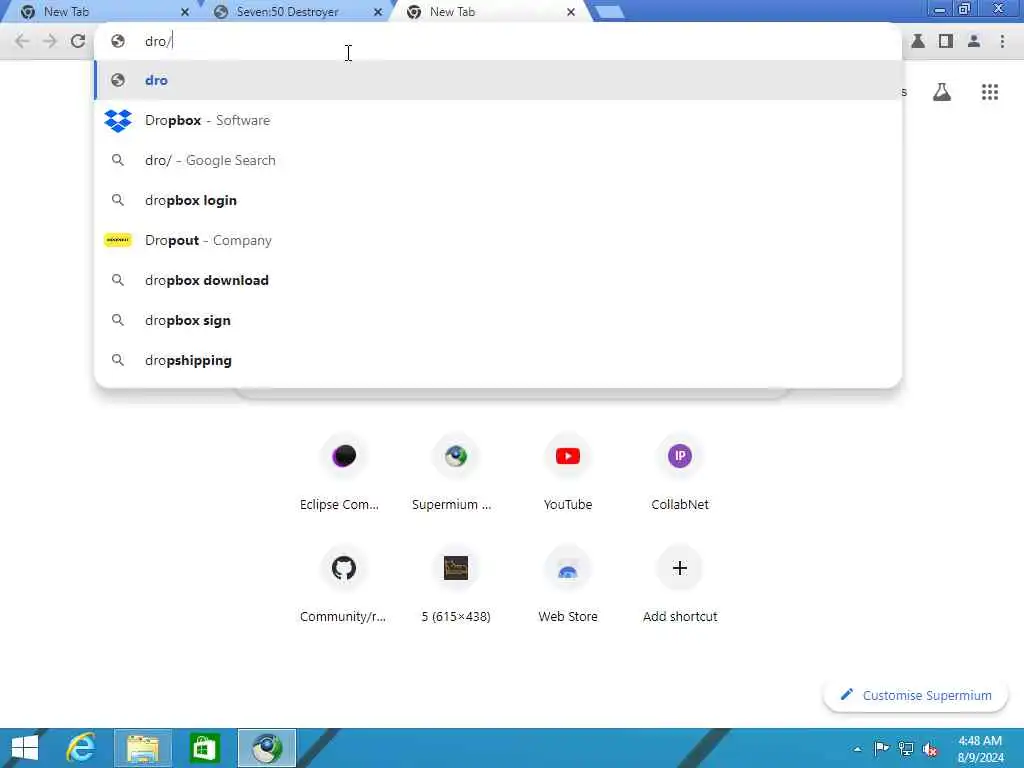Image resolution: width=1024 pixels, height=768 pixels.
Task: Open the Windows Store taskbar icon
Action: coord(204,748)
